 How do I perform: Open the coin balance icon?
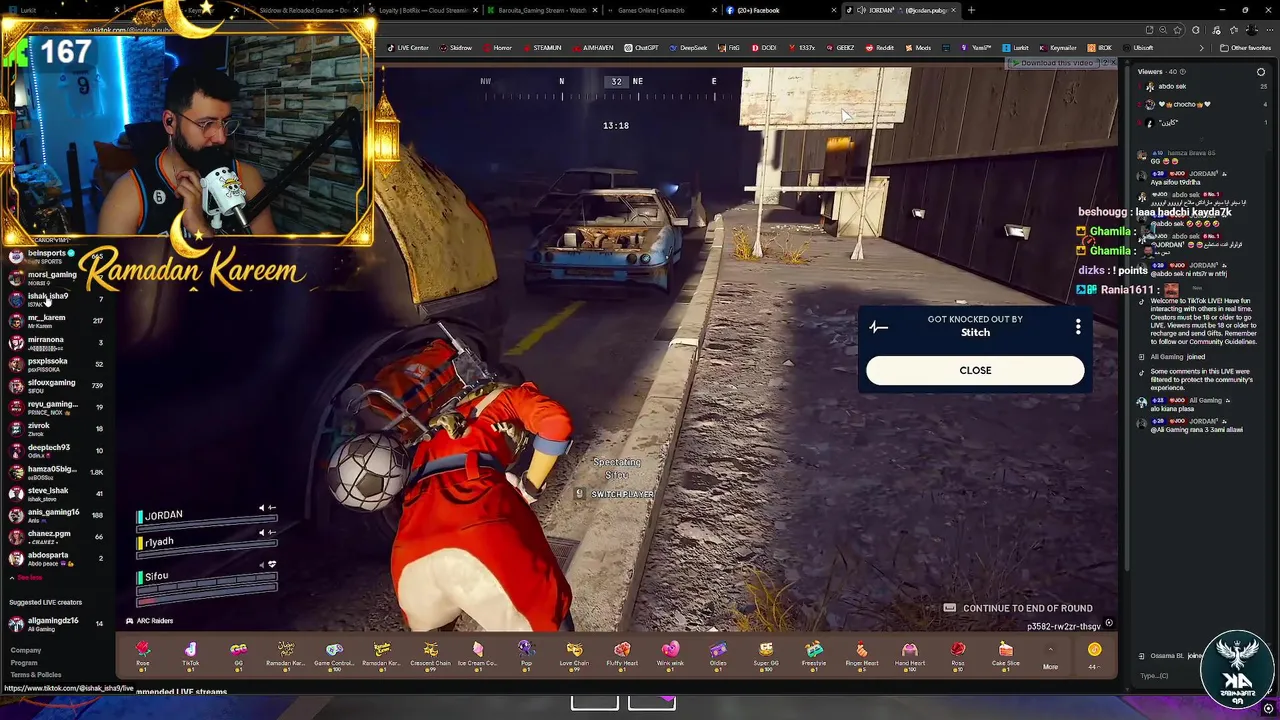click(x=1094, y=650)
